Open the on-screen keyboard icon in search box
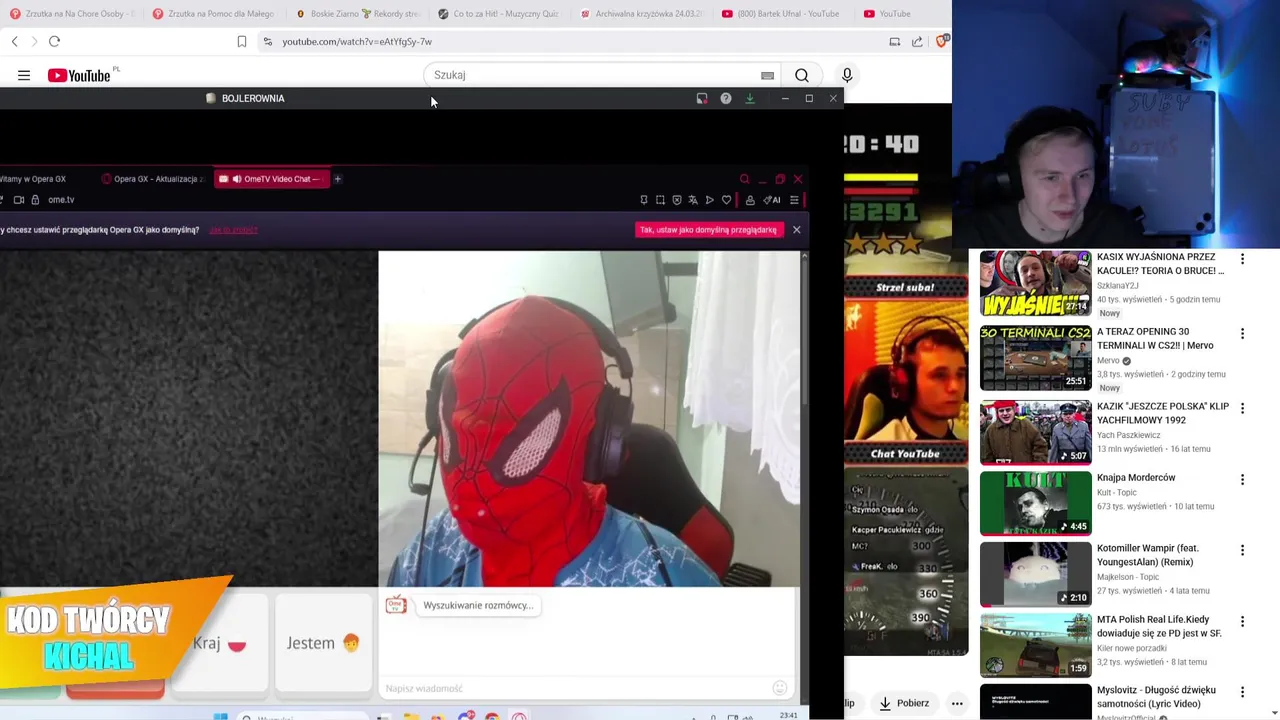The height and width of the screenshot is (720, 1280). click(767, 75)
